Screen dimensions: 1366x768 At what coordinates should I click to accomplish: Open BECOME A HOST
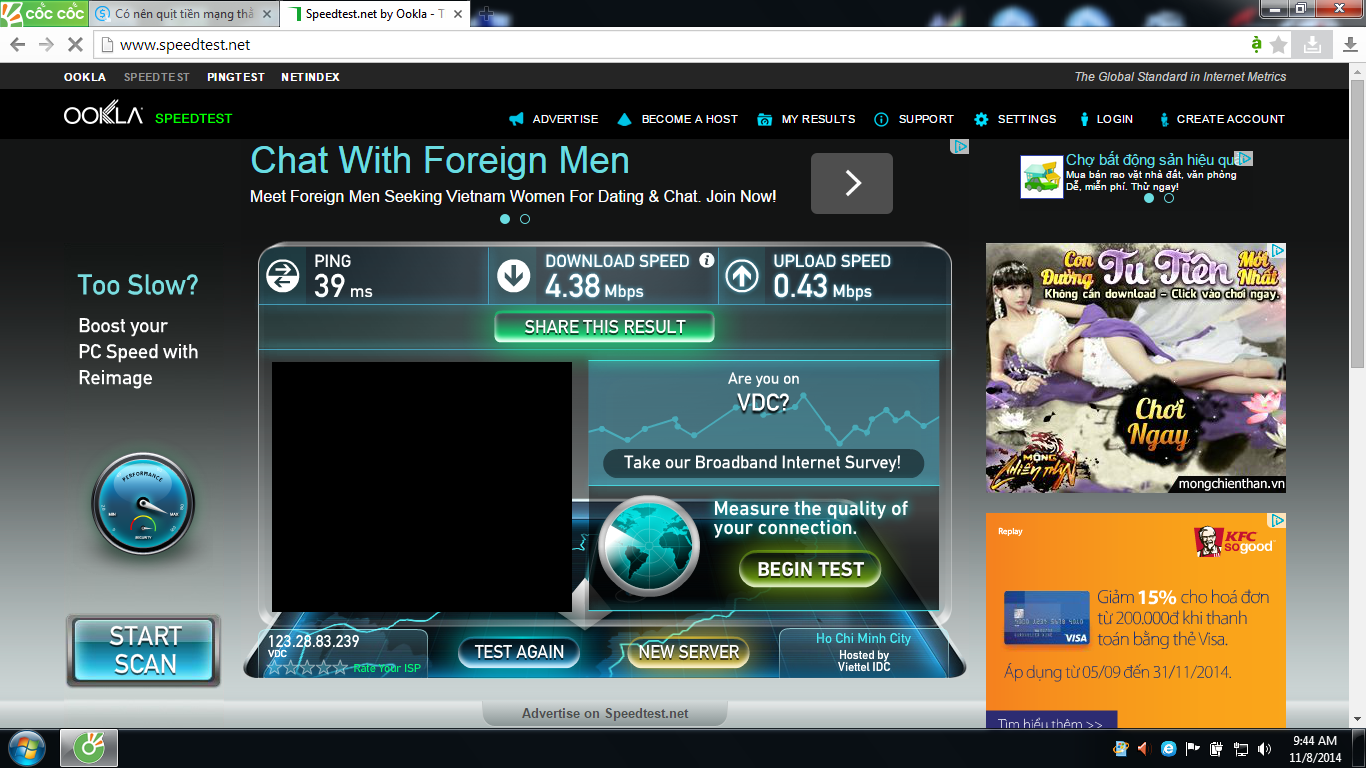click(690, 119)
